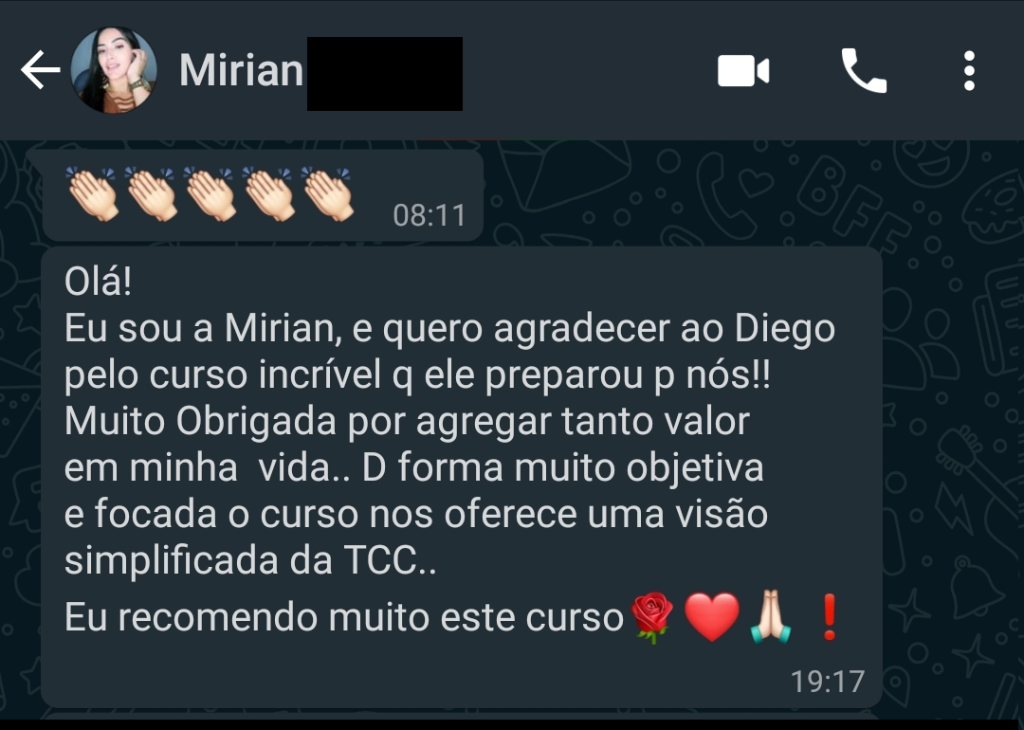
Task: Go back using the left arrow
Action: point(40,69)
